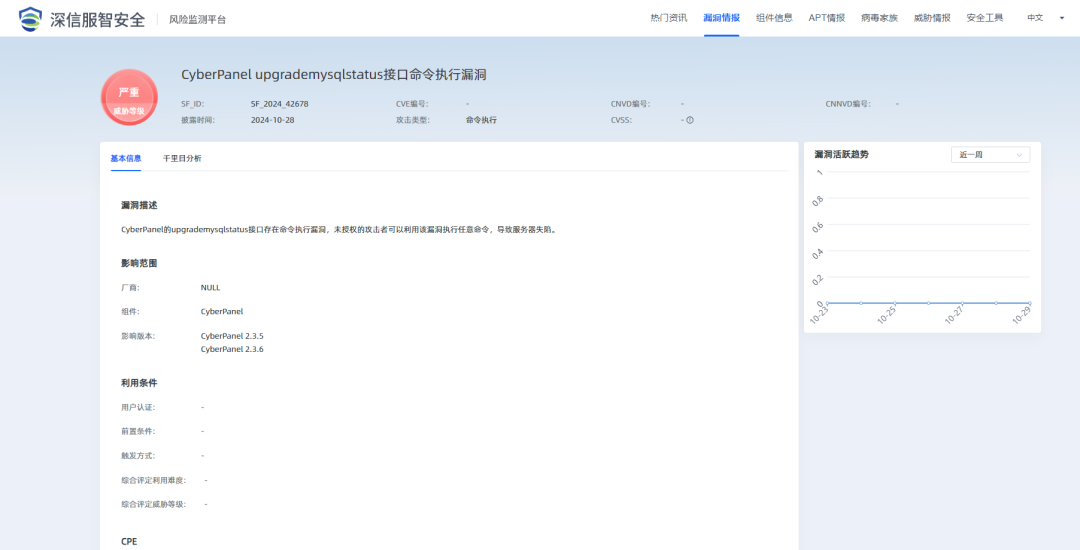Click the component value CyberPanel
The image size is (1080, 550).
[x=222, y=311]
